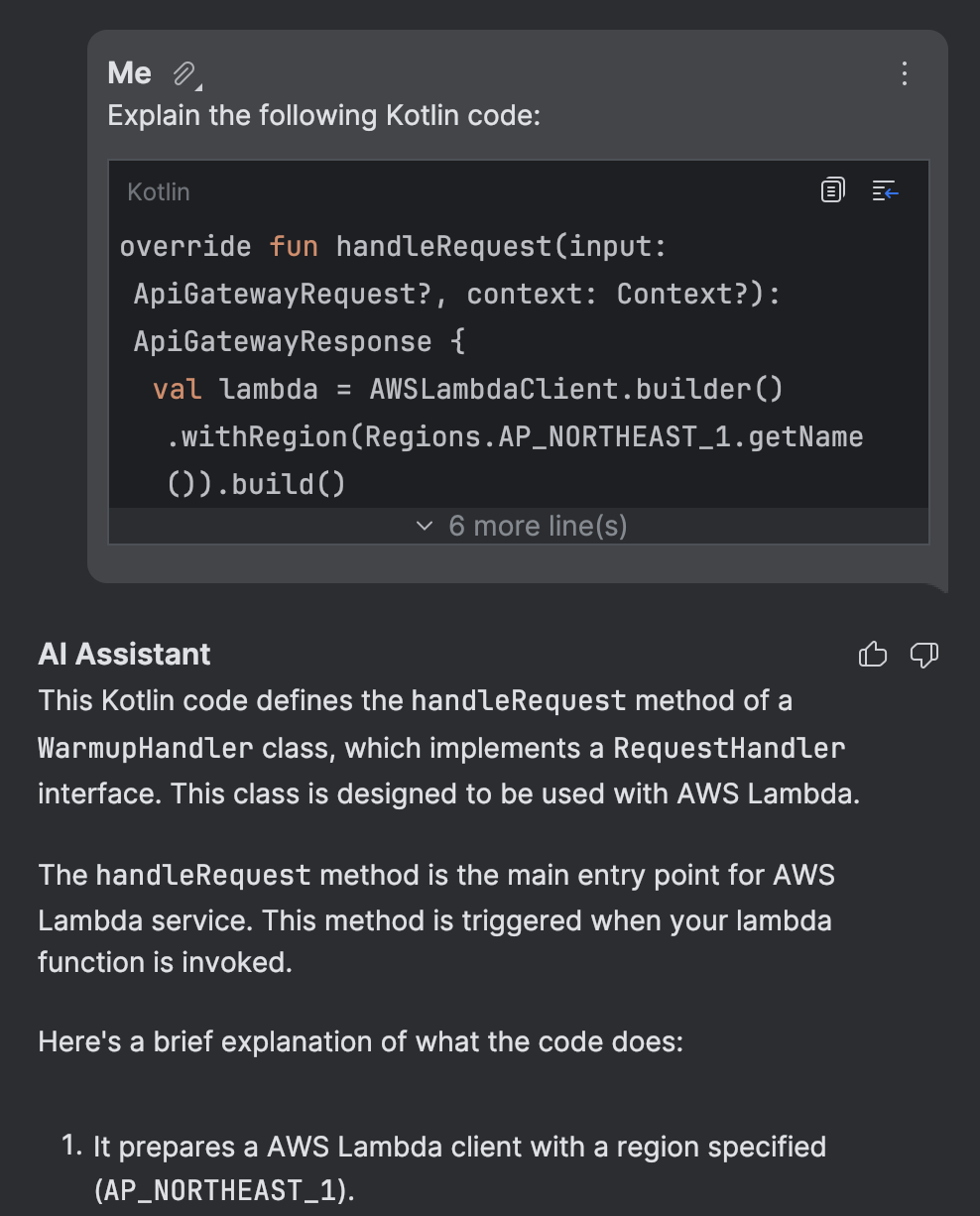Click the Kotlin language label in the code block
This screenshot has width=980, height=1216.
[159, 191]
